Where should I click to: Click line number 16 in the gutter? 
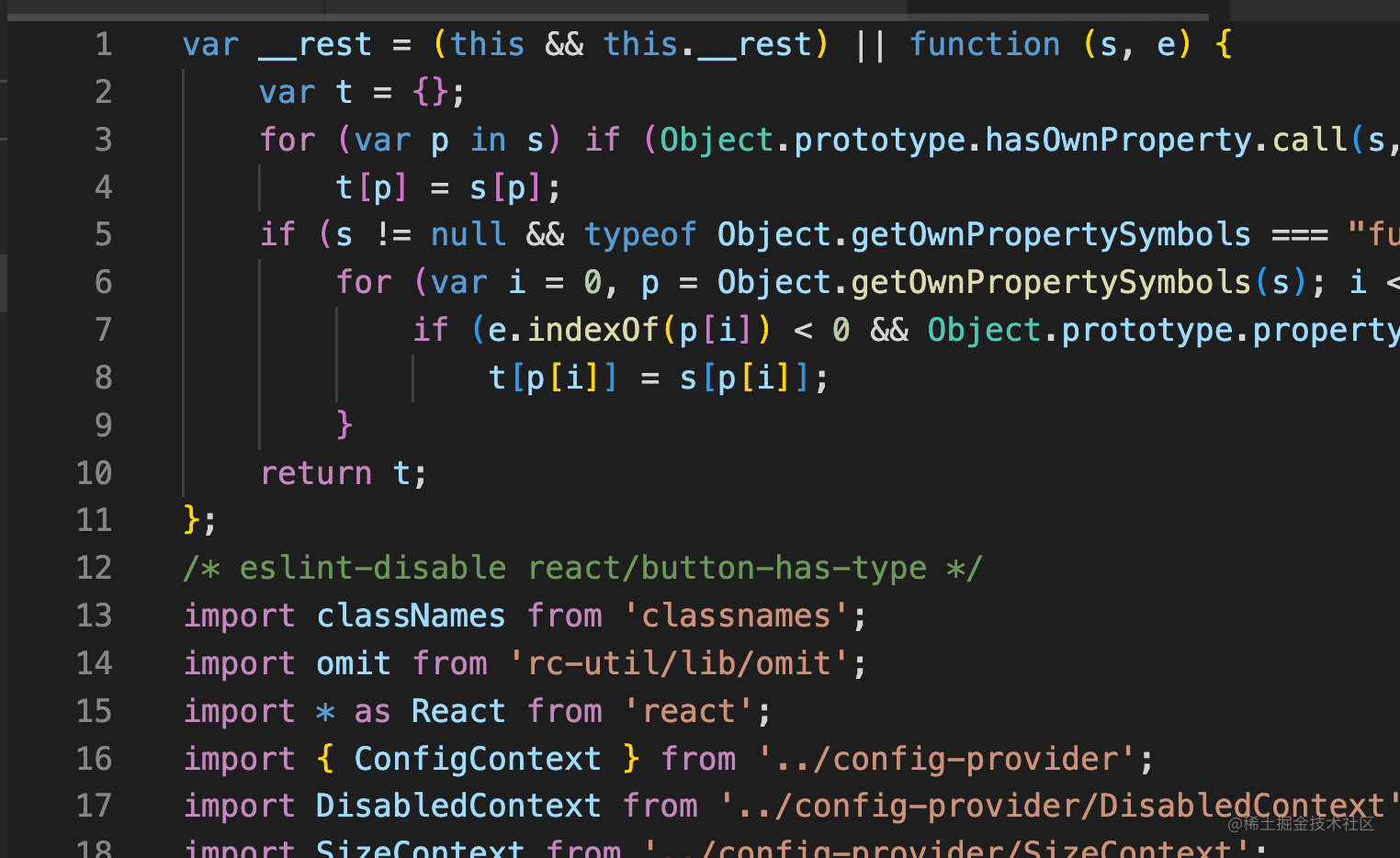[94, 759]
